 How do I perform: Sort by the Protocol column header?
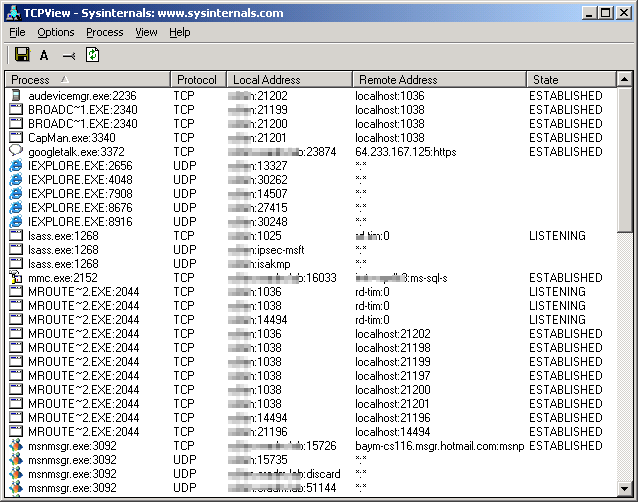click(x=198, y=79)
